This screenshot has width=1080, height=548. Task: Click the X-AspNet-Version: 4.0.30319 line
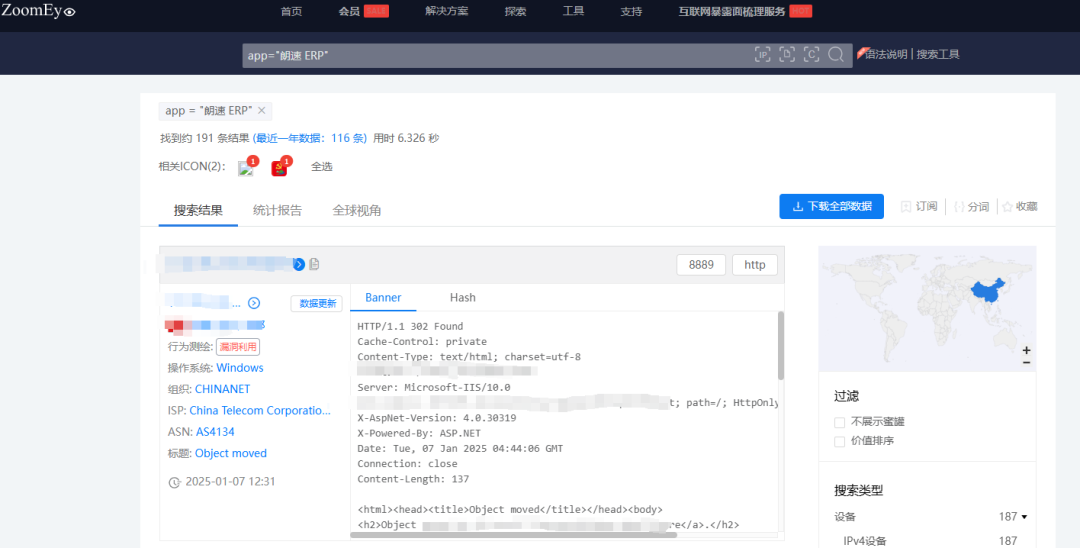437,418
